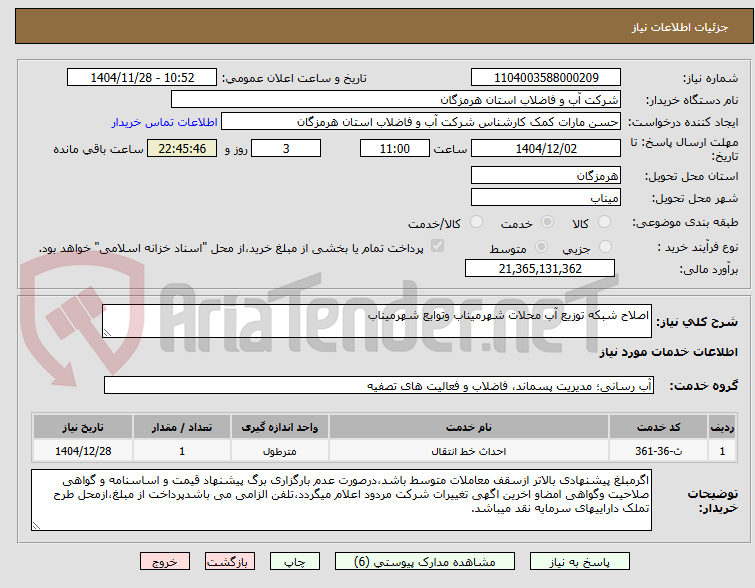This screenshot has height=588, width=755.
Task: Click the تعداد / مقدار column header
Action: pos(182,427)
